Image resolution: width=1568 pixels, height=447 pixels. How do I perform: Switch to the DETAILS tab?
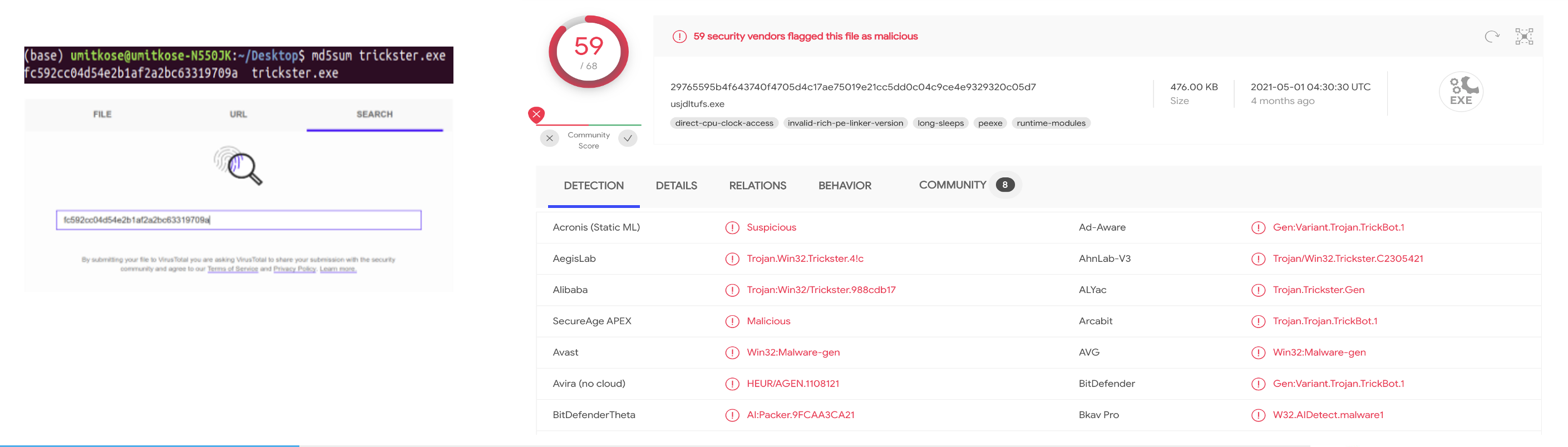pos(675,186)
